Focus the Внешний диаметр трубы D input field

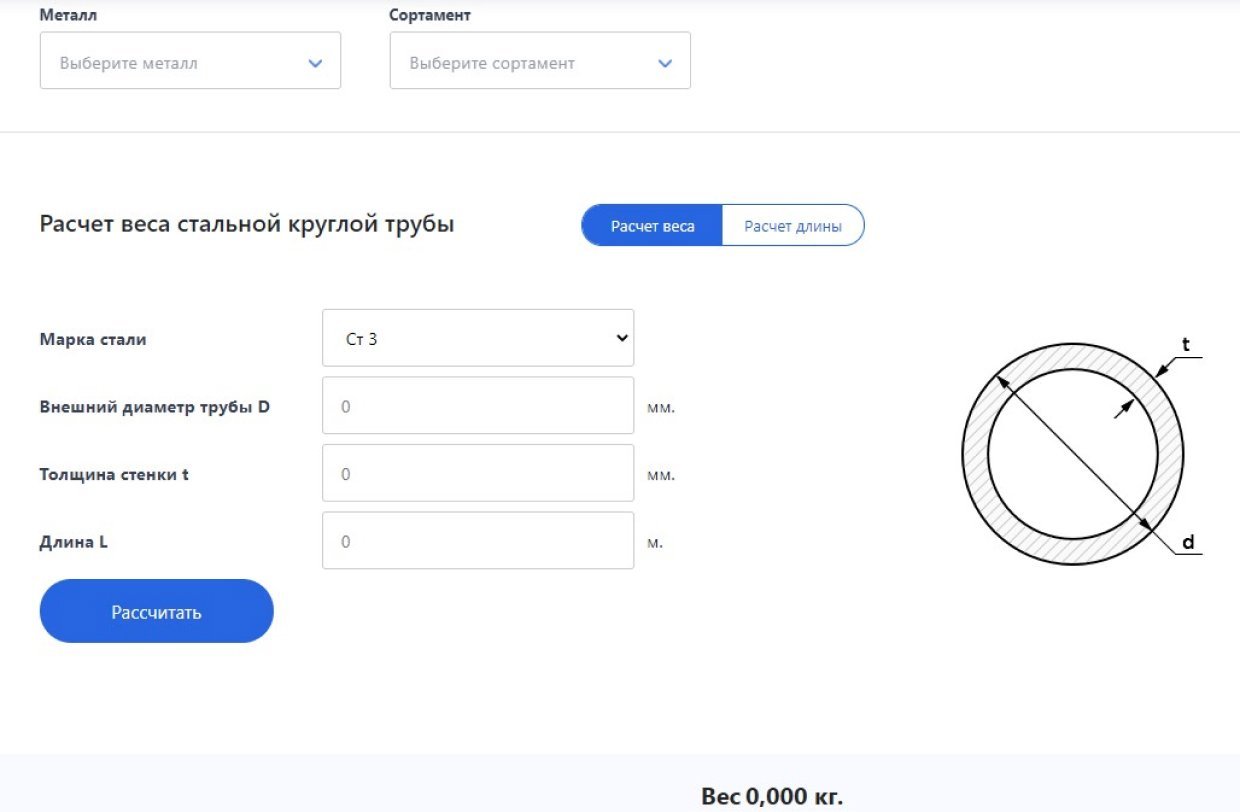478,406
